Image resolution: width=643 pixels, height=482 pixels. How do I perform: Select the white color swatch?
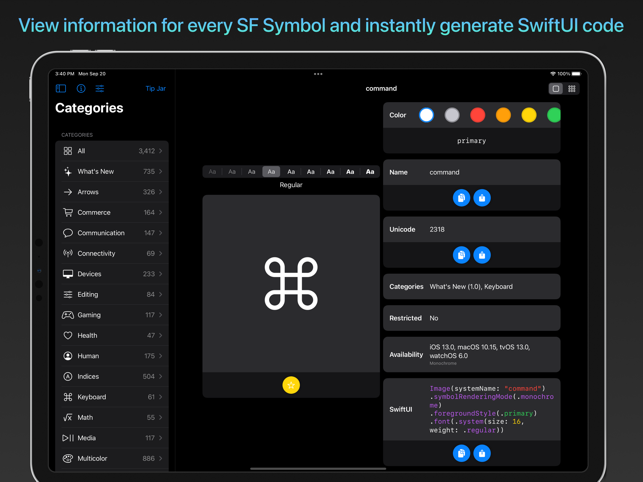click(x=426, y=115)
